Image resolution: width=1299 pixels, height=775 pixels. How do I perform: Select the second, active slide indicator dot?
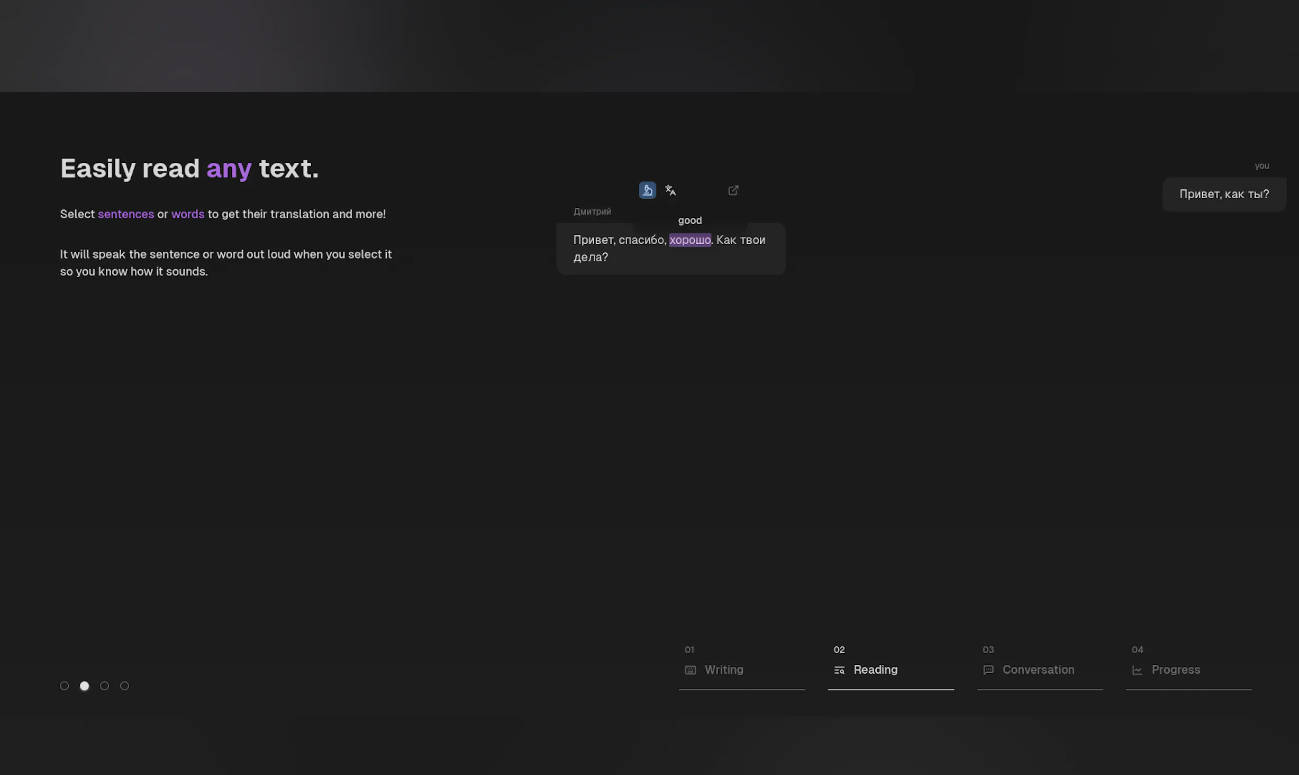(x=85, y=686)
